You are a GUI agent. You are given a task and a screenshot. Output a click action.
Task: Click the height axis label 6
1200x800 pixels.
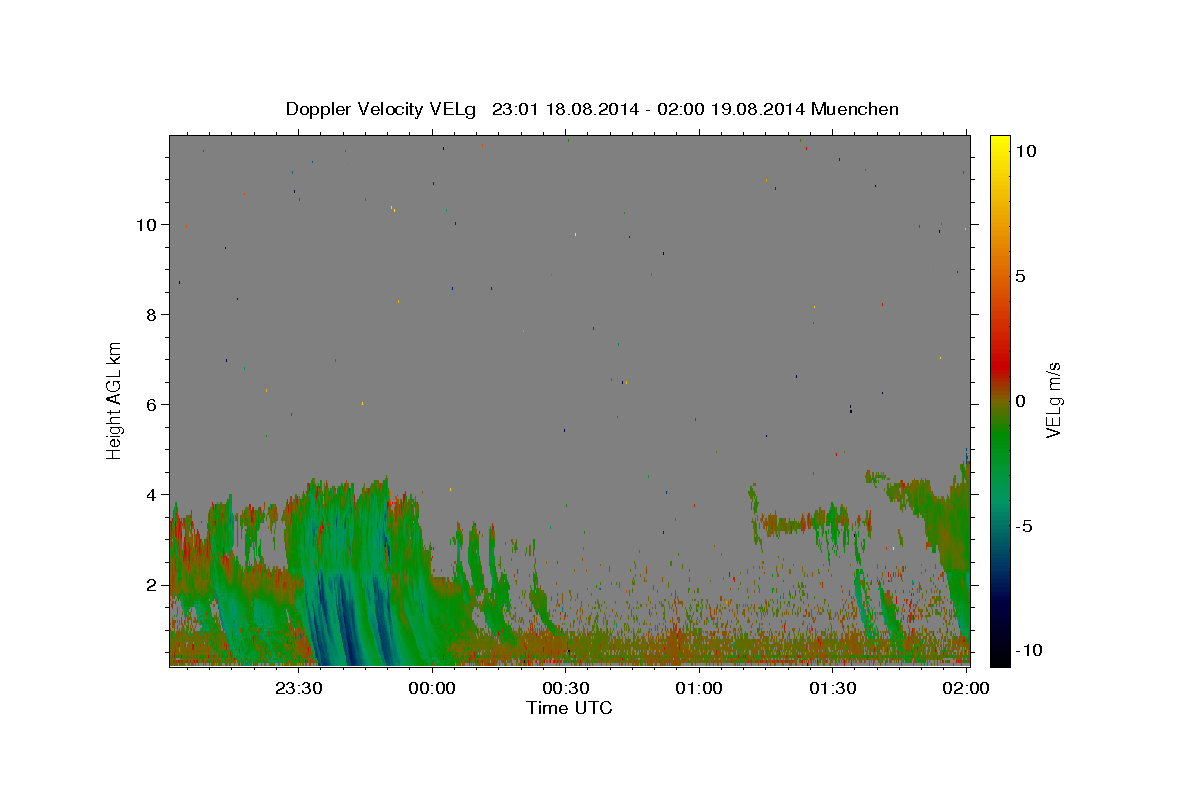coord(151,404)
